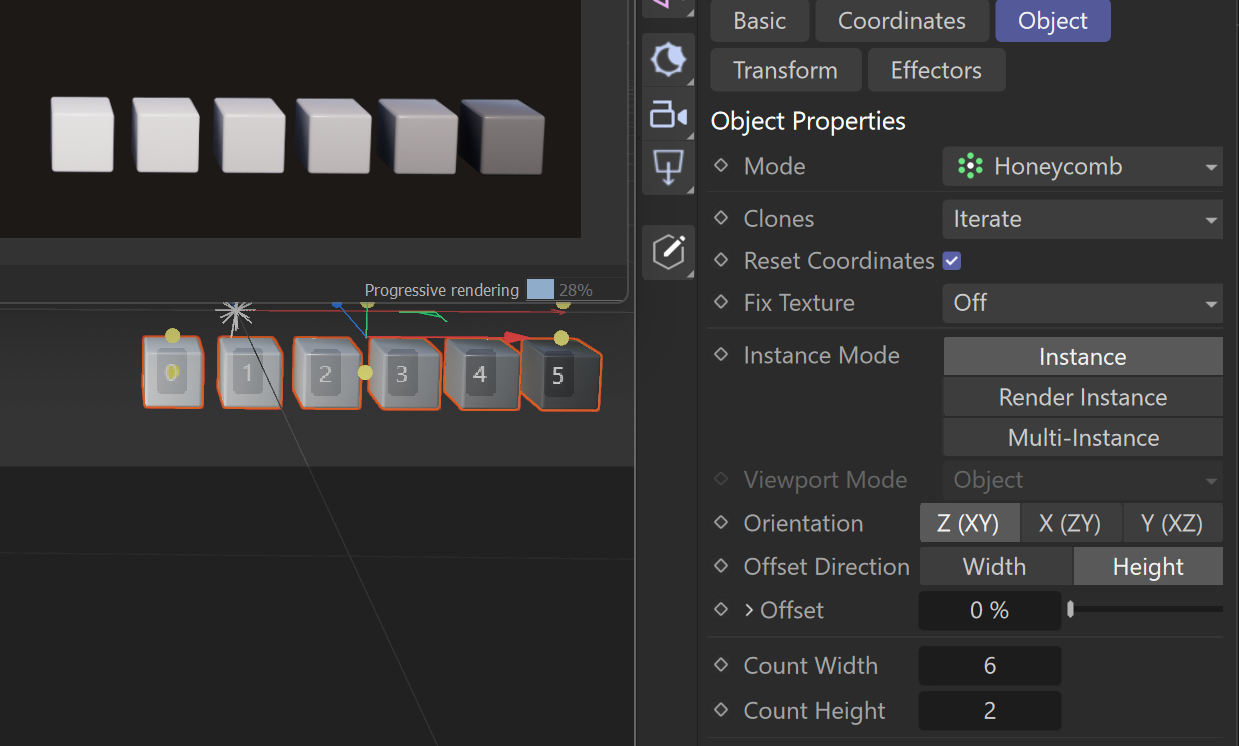The width and height of the screenshot is (1239, 746).
Task: Select the downward-arrow screen icon in the sidebar
Action: (667, 167)
